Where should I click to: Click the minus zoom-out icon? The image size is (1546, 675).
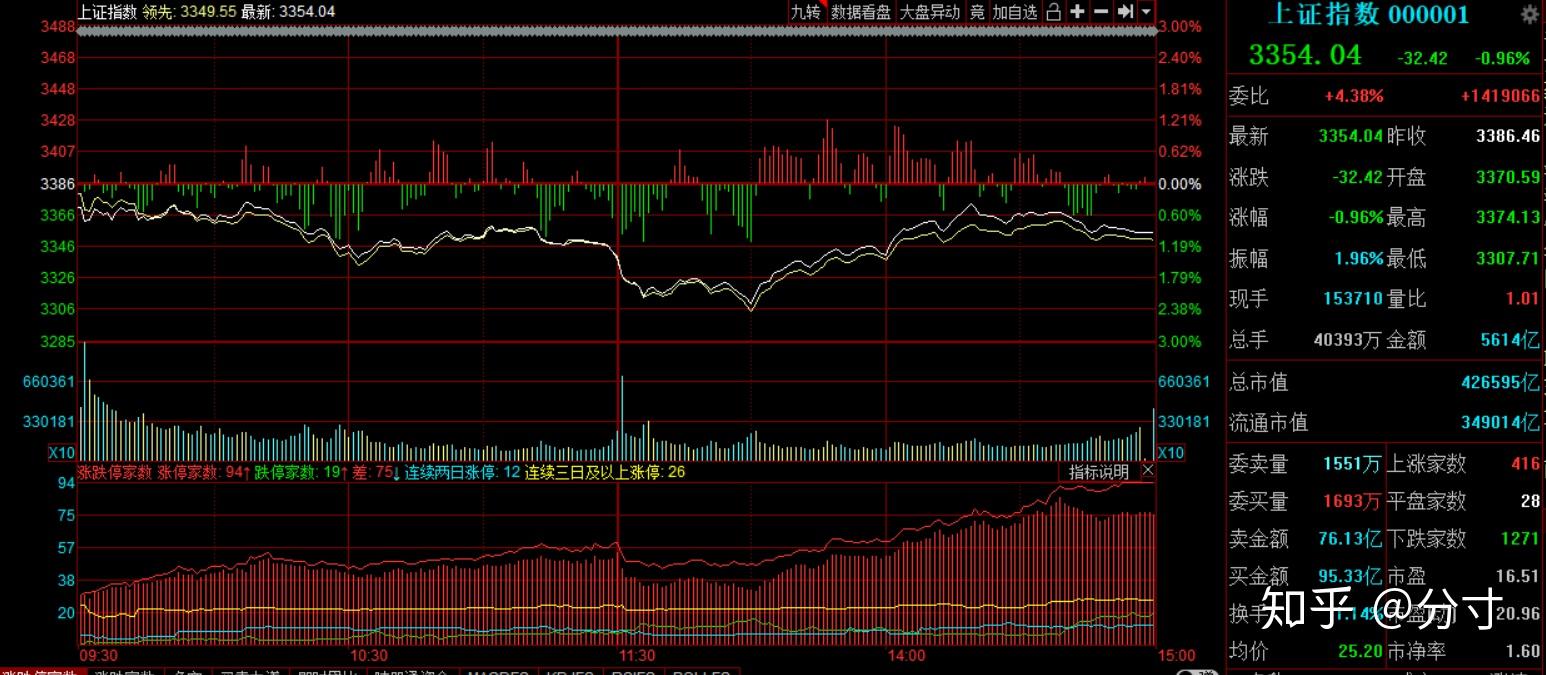pos(1101,12)
